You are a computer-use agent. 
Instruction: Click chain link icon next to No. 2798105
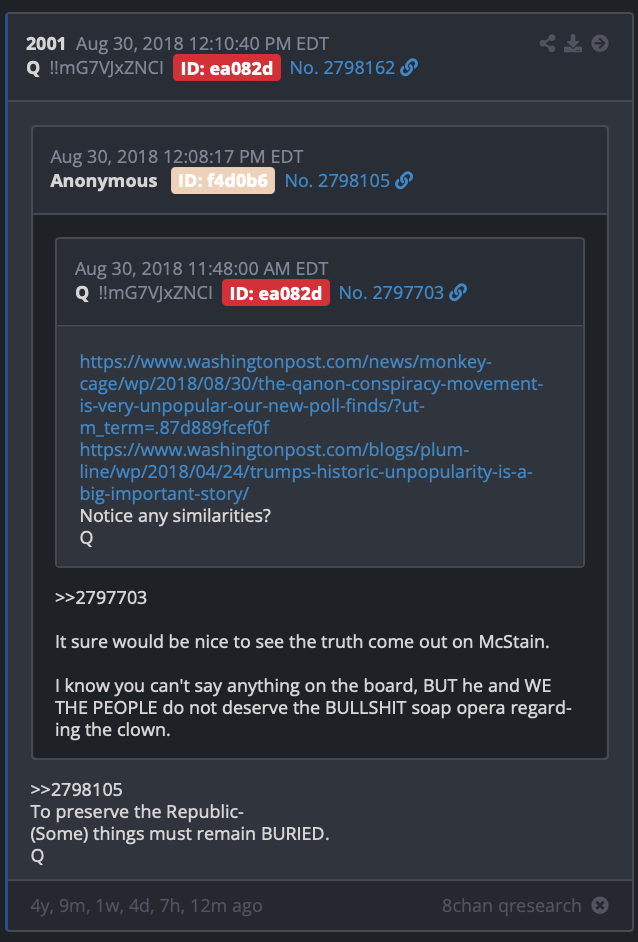coord(404,180)
